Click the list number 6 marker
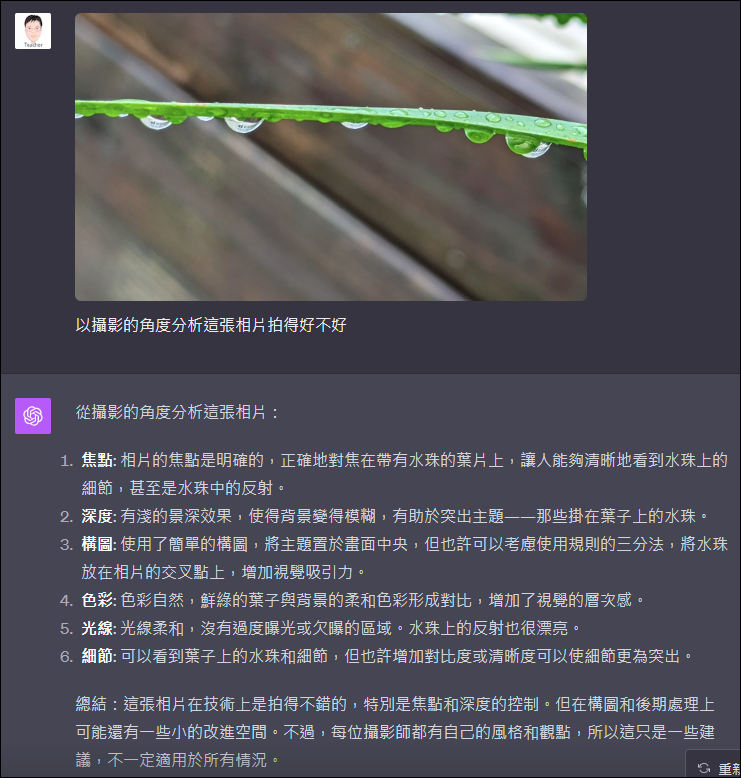Image resolution: width=741 pixels, height=778 pixels. point(67,657)
